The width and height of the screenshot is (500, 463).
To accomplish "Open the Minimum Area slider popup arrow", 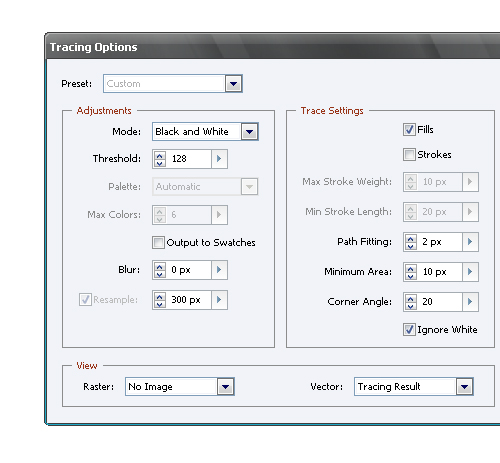I will point(470,272).
